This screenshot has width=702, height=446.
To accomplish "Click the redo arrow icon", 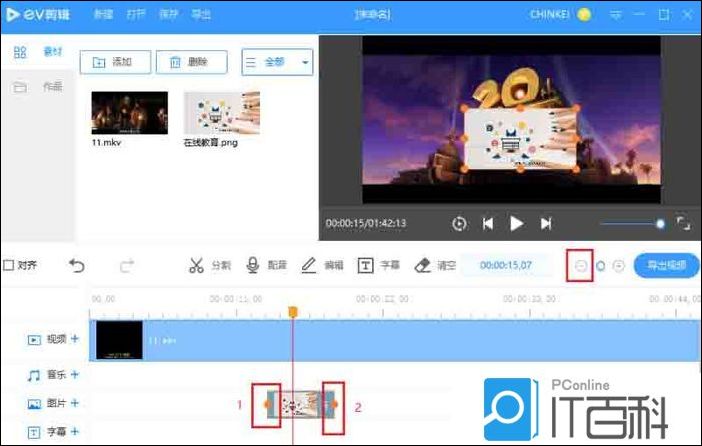I will coord(127,266).
